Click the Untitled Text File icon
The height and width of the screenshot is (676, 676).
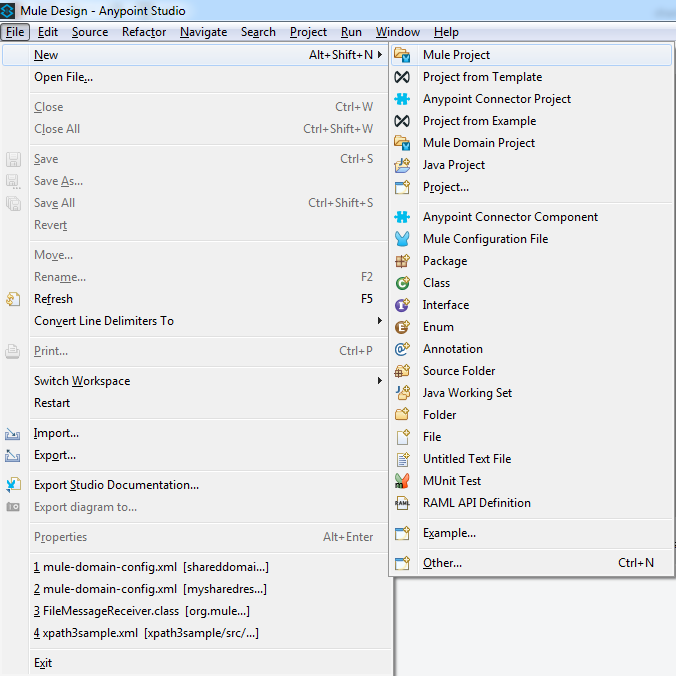(403, 459)
